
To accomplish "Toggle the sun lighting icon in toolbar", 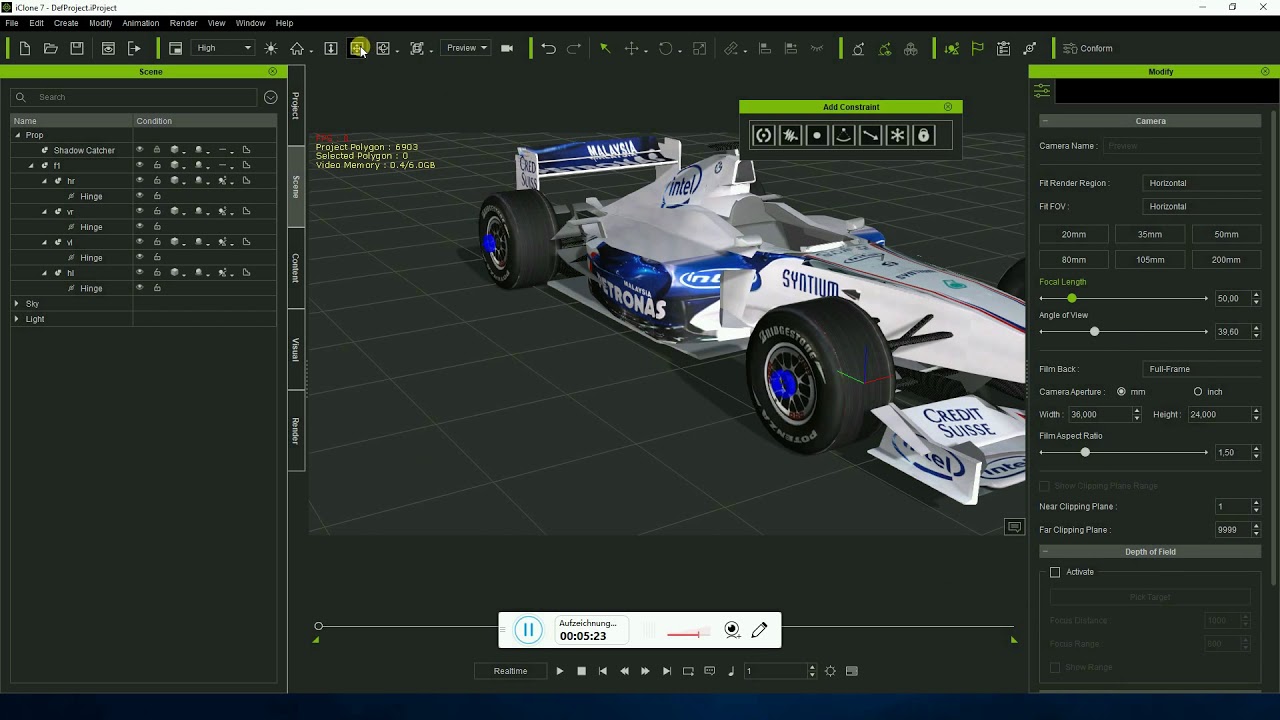I will 271,48.
